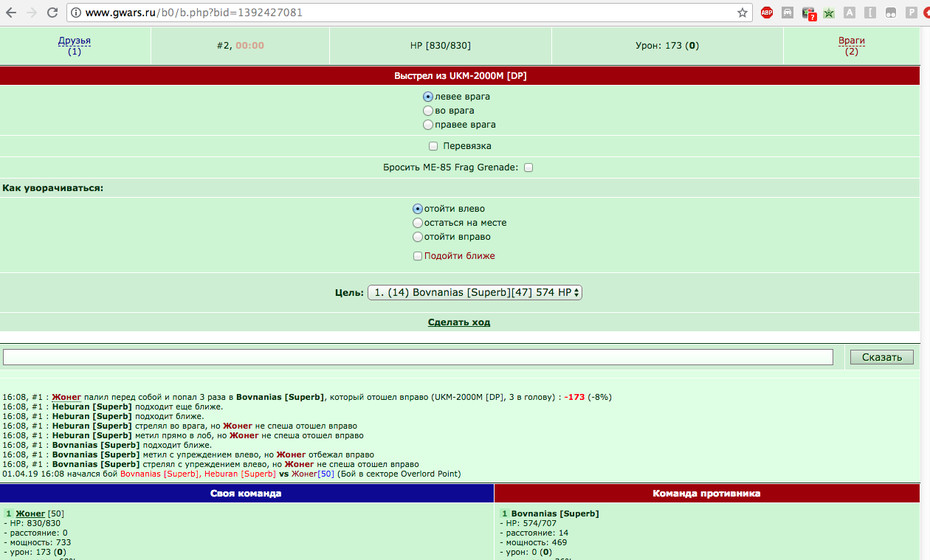Open the gray car extension icon
This screenshot has width=930, height=560.
click(x=788, y=12)
